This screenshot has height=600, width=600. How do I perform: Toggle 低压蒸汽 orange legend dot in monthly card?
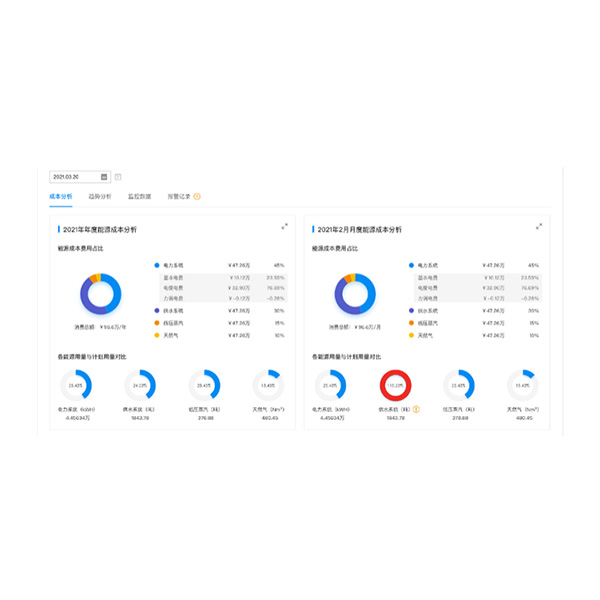pos(411,323)
